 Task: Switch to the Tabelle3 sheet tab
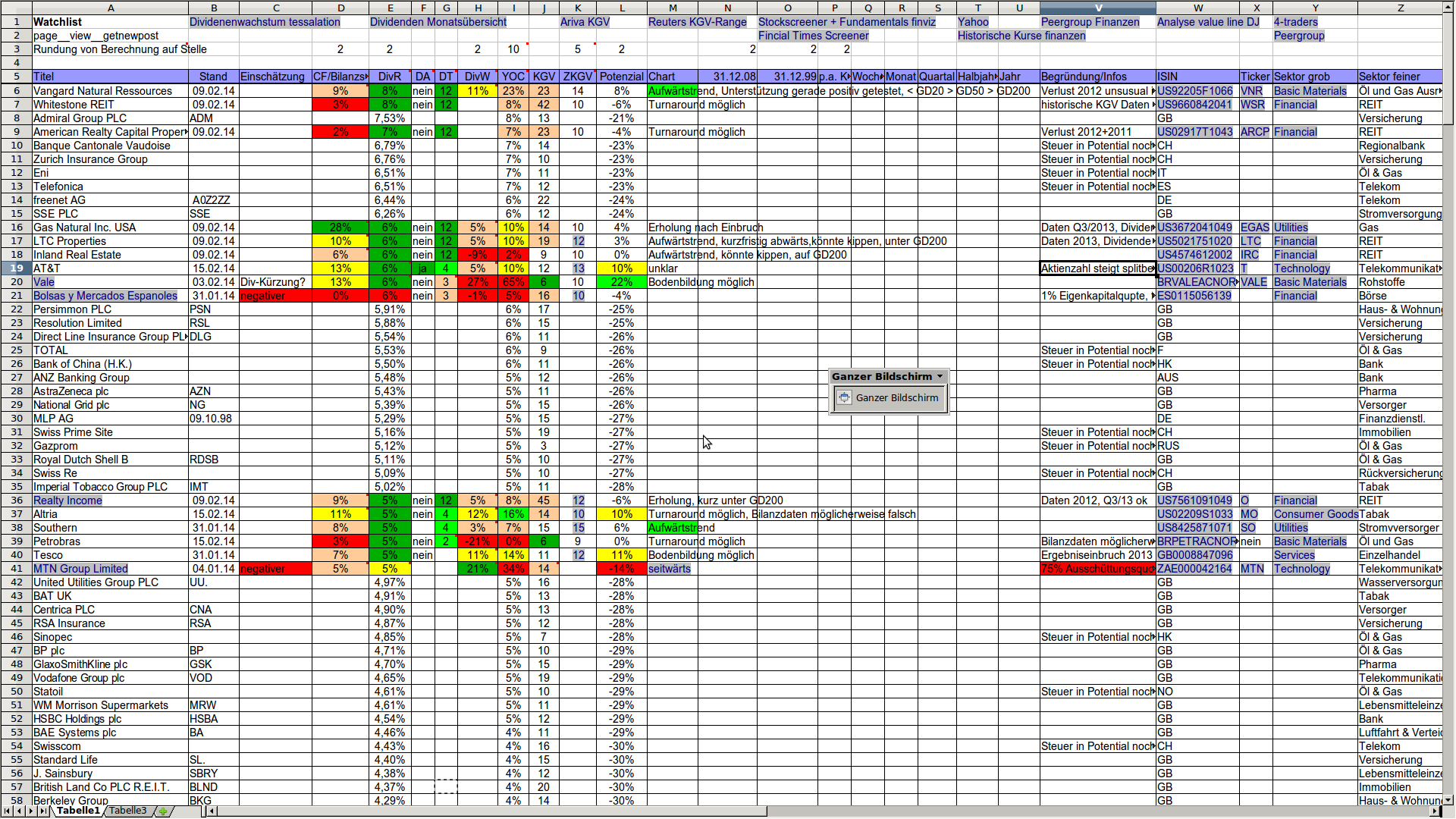click(127, 811)
